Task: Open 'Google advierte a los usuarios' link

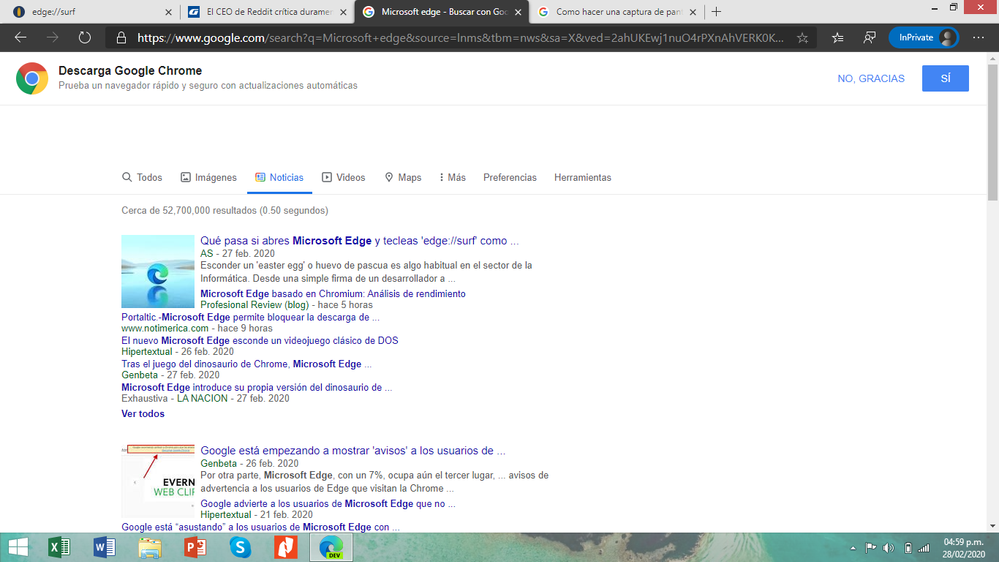Action: 327,503
